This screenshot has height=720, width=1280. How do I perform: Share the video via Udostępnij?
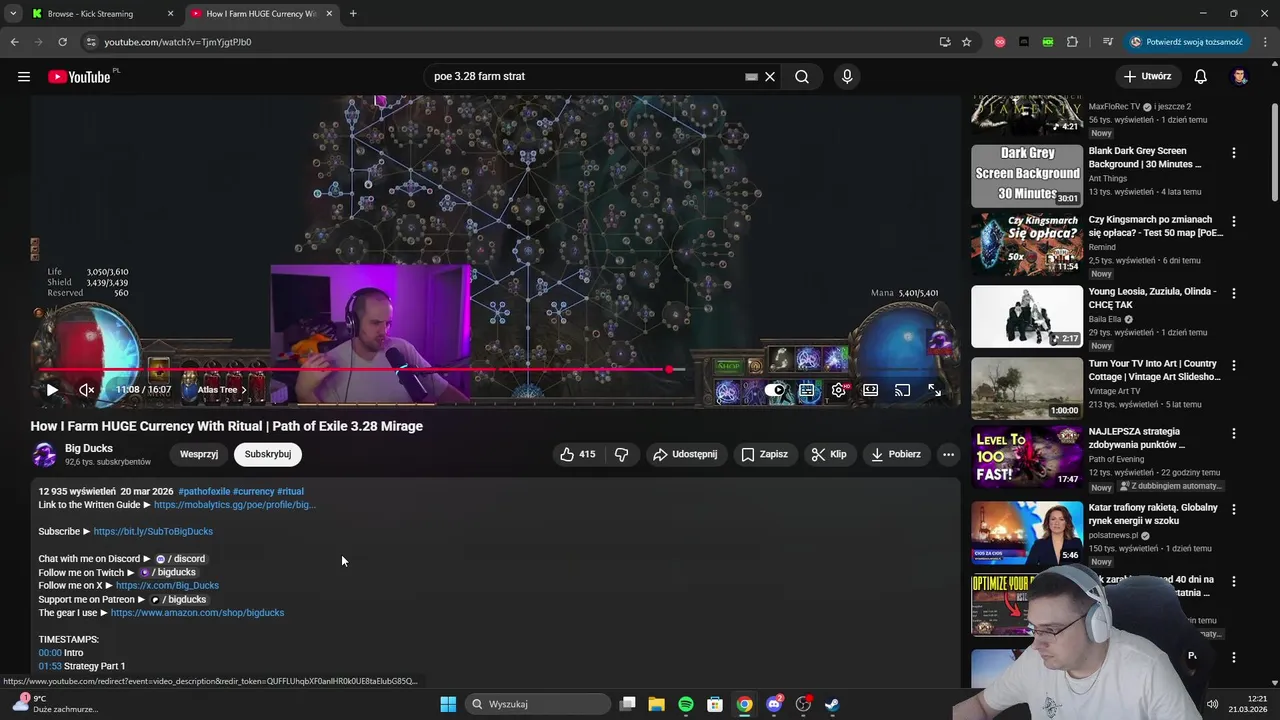(x=685, y=454)
